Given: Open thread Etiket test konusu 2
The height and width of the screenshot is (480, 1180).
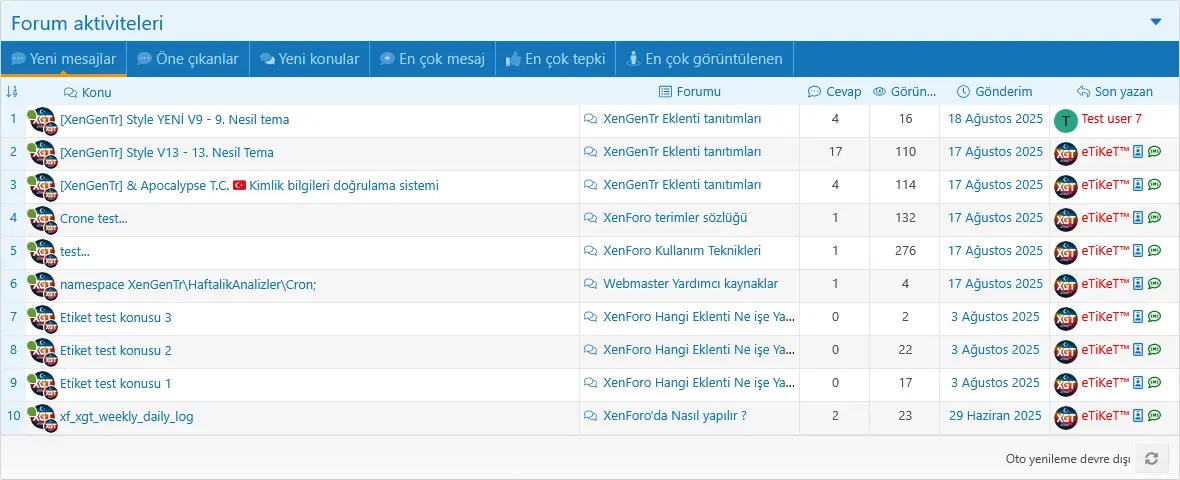Looking at the screenshot, I should point(116,350).
